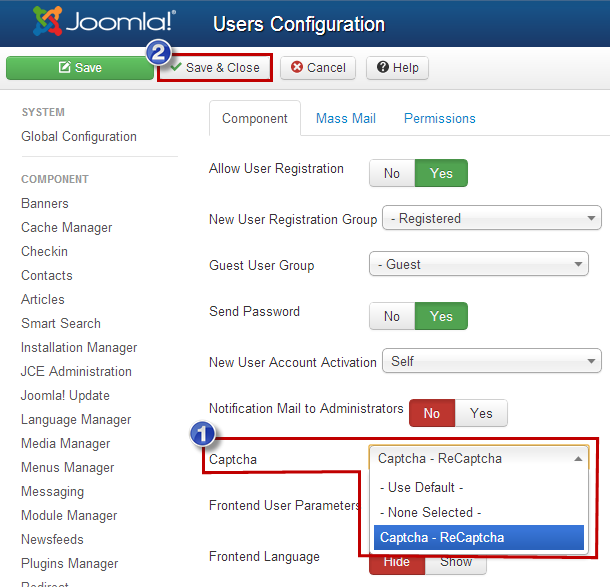Image resolution: width=610 pixels, height=587 pixels.
Task: Set Send Password to Yes
Action: click(x=441, y=315)
